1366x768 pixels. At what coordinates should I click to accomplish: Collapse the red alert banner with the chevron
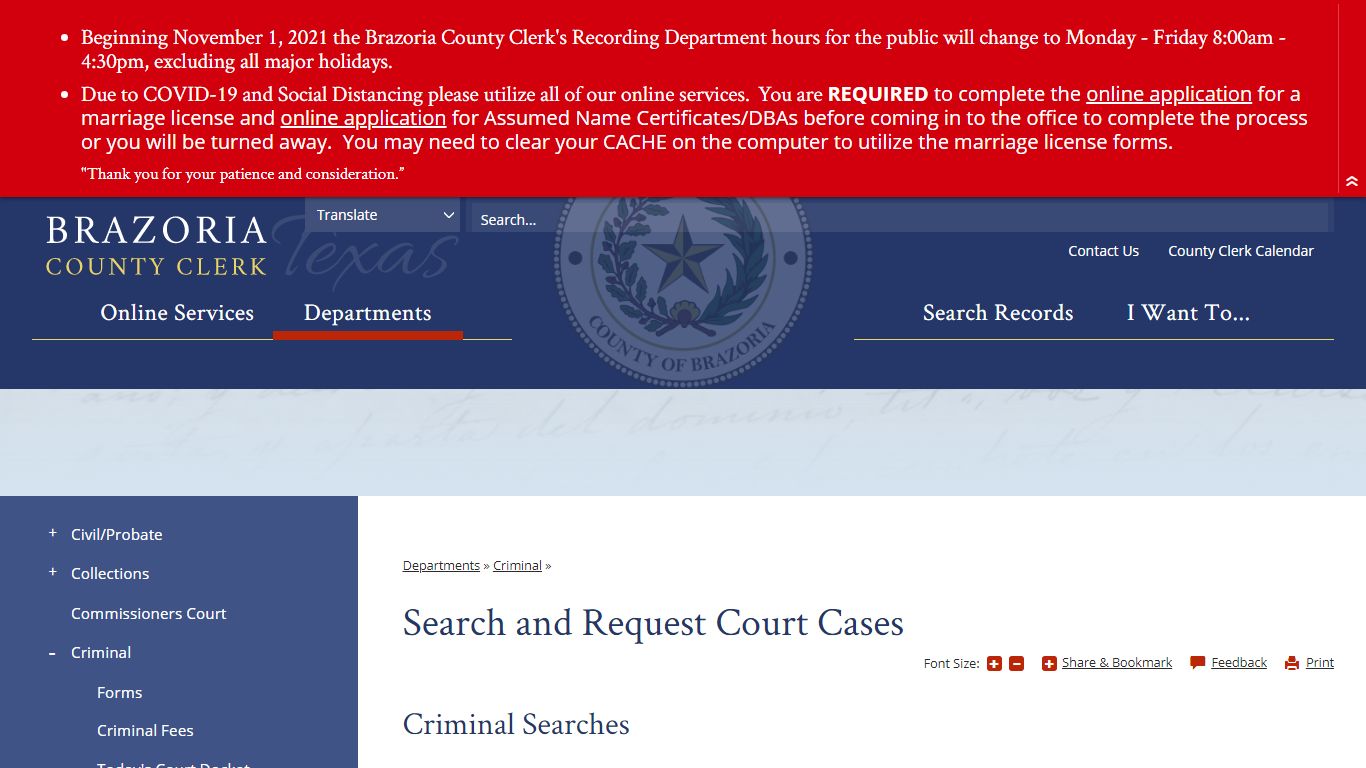pos(1352,182)
